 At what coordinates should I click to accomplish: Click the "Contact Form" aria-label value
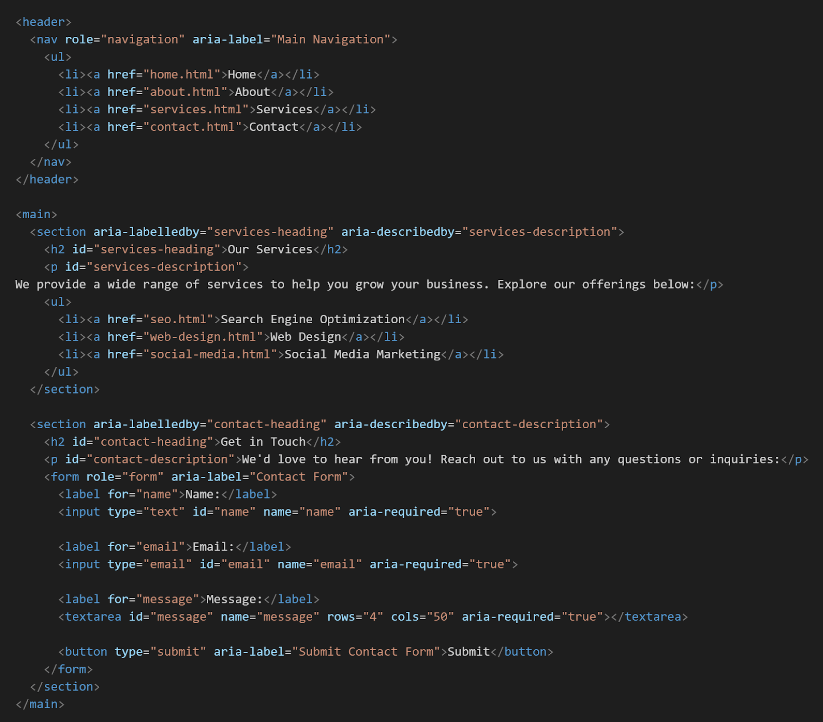click(x=299, y=476)
